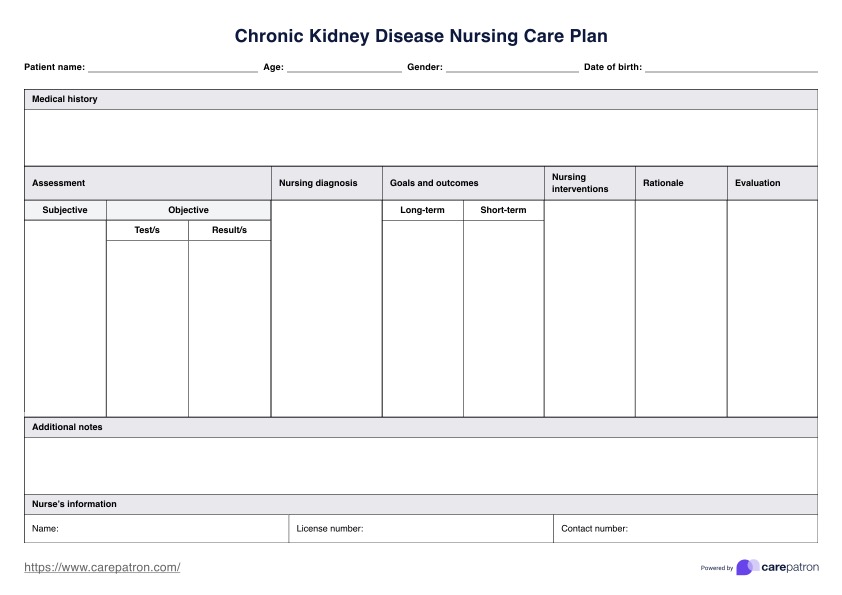Click the Date of birth field
Screen dimensions: 842x595
(731, 68)
